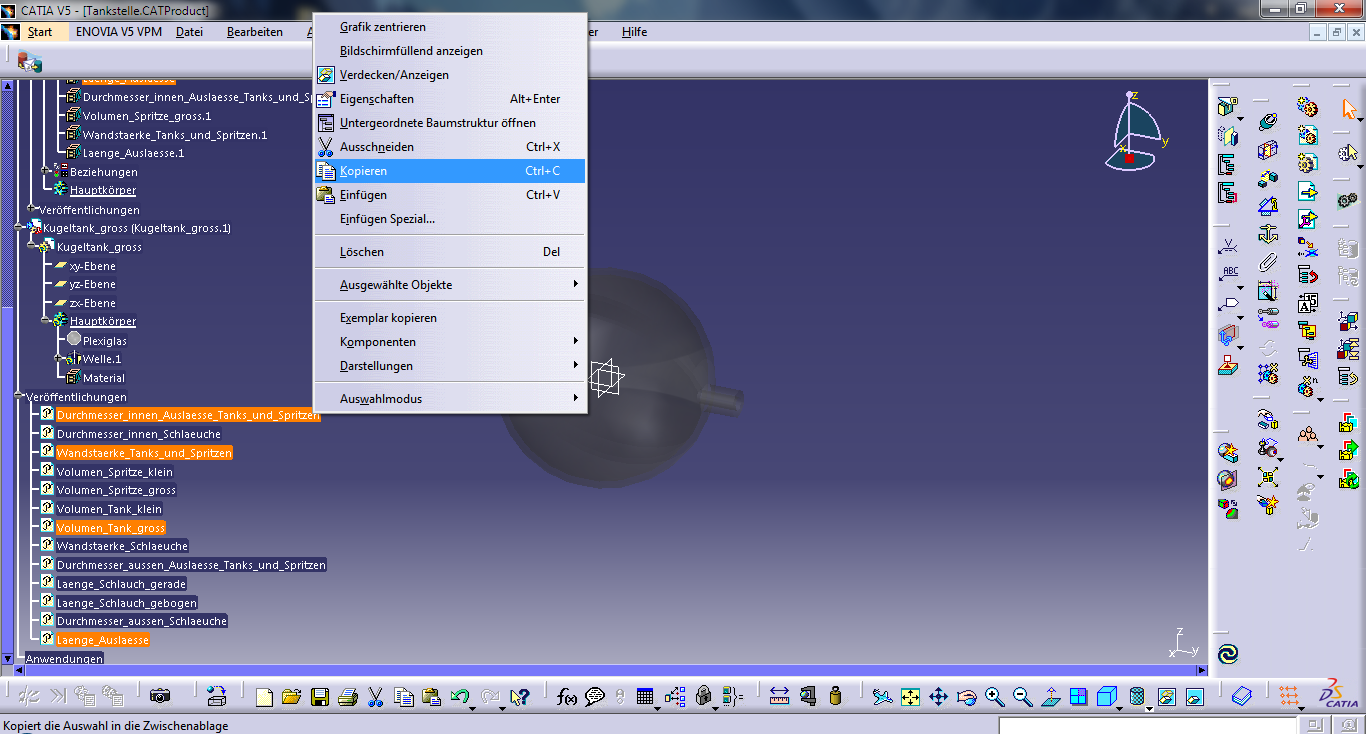Viewport: 1366px width, 734px height.
Task: Select the orange arrow Select tool
Action: [1349, 107]
